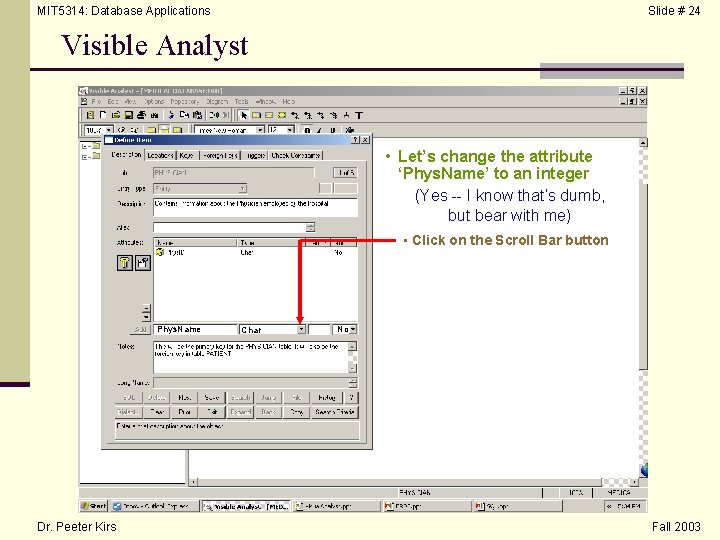This screenshot has width=720, height=540.
Task: Open the Edit menu
Action: [x=112, y=101]
